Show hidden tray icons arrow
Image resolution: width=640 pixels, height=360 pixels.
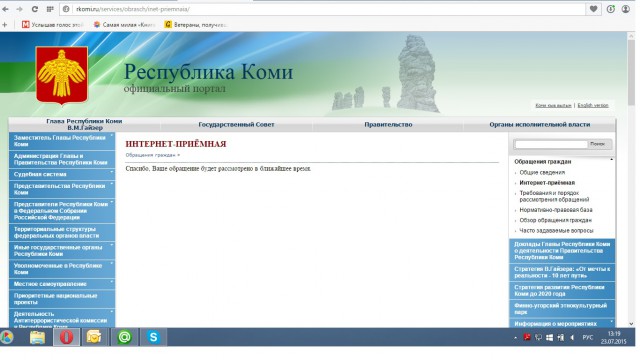(516, 338)
